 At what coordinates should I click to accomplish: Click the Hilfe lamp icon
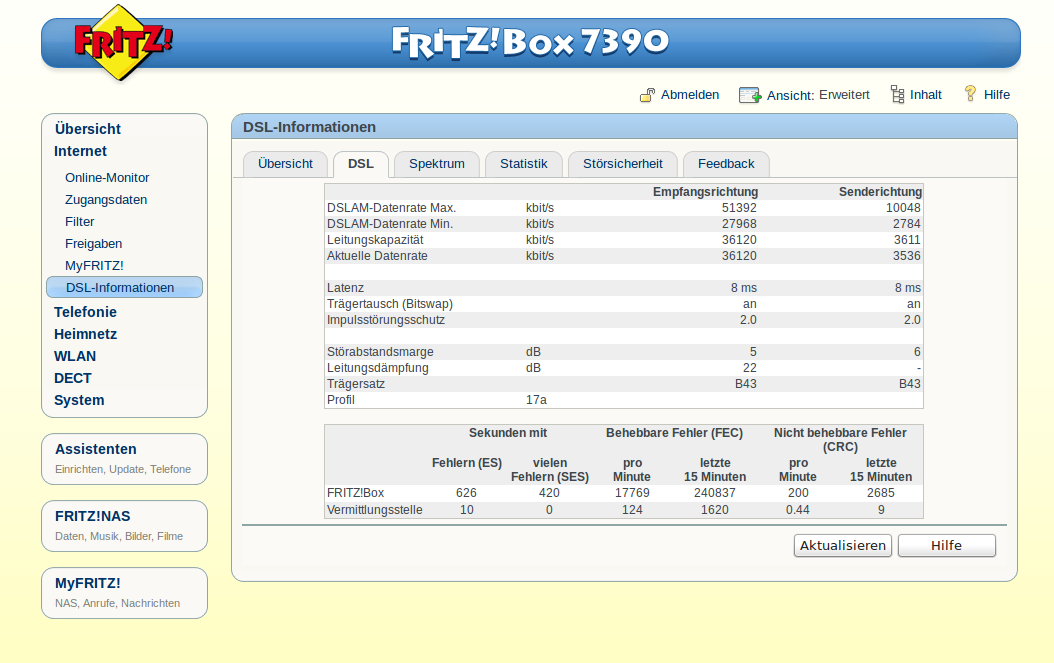click(968, 93)
